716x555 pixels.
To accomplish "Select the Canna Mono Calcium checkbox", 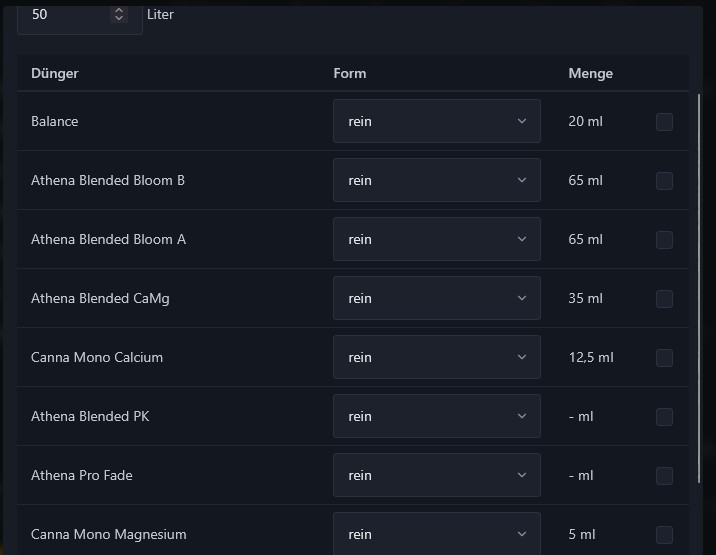I will coord(664,358).
